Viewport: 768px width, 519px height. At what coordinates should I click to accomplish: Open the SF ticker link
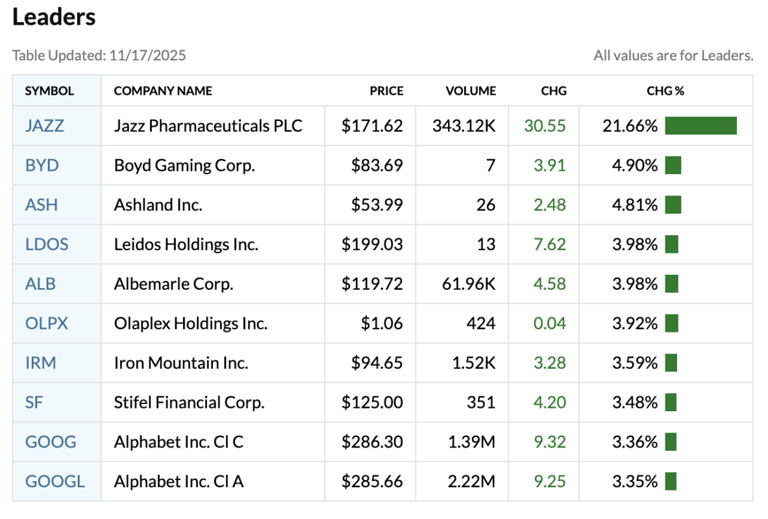(34, 402)
